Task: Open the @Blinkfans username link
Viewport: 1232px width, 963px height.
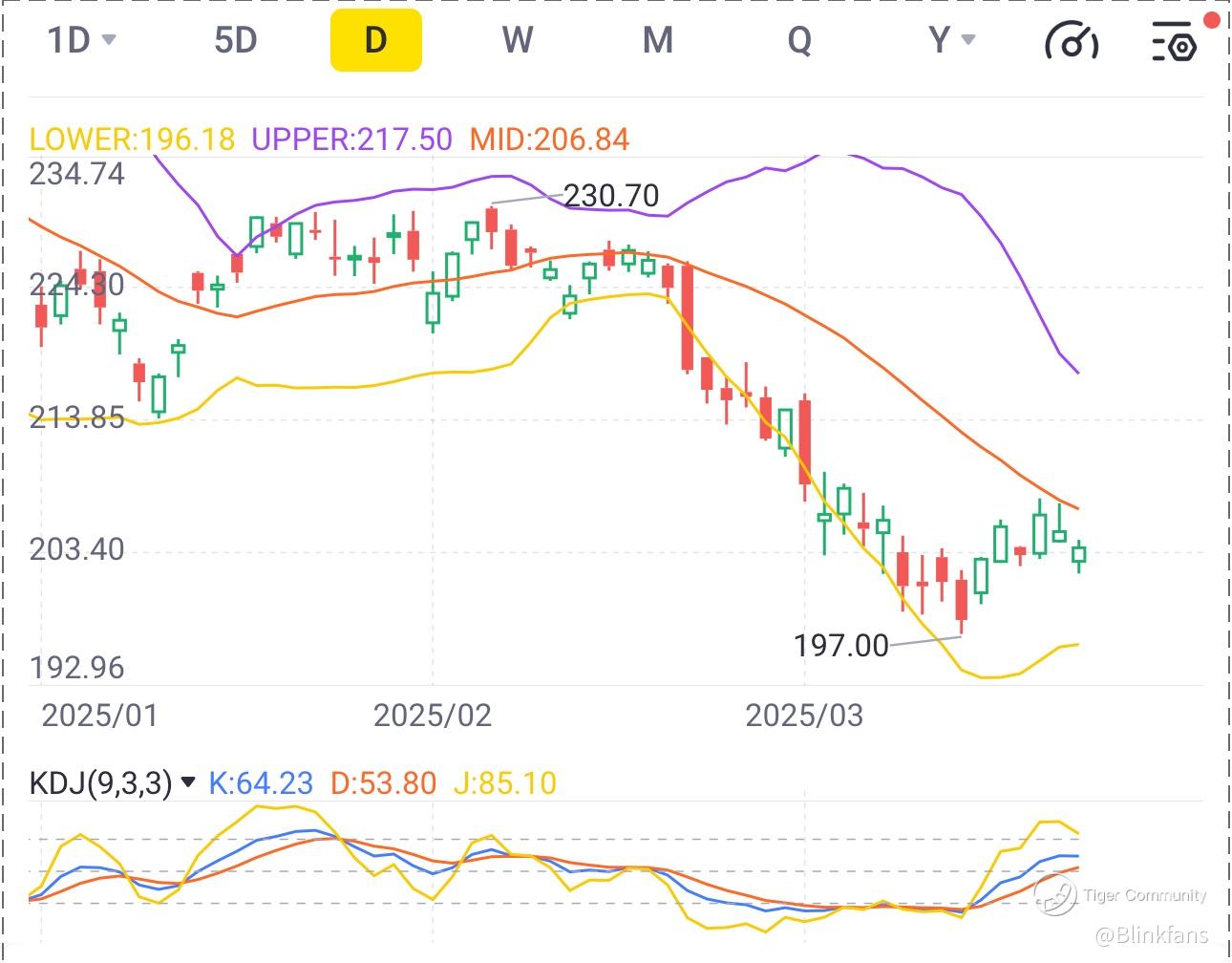Action: pos(1151,935)
